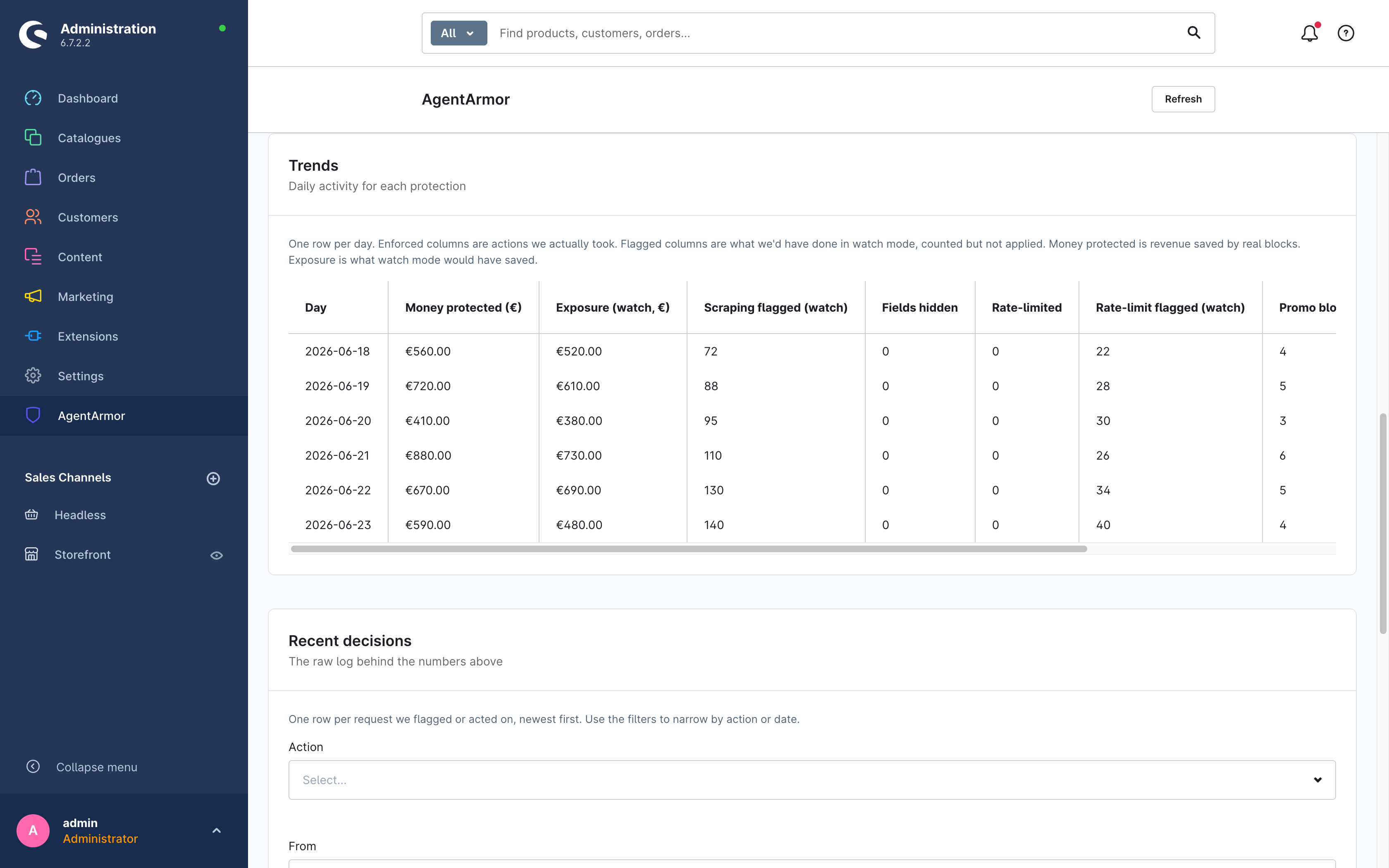This screenshot has width=1389, height=868.
Task: Click the Exposure (watch, €) header
Action: tap(612, 307)
